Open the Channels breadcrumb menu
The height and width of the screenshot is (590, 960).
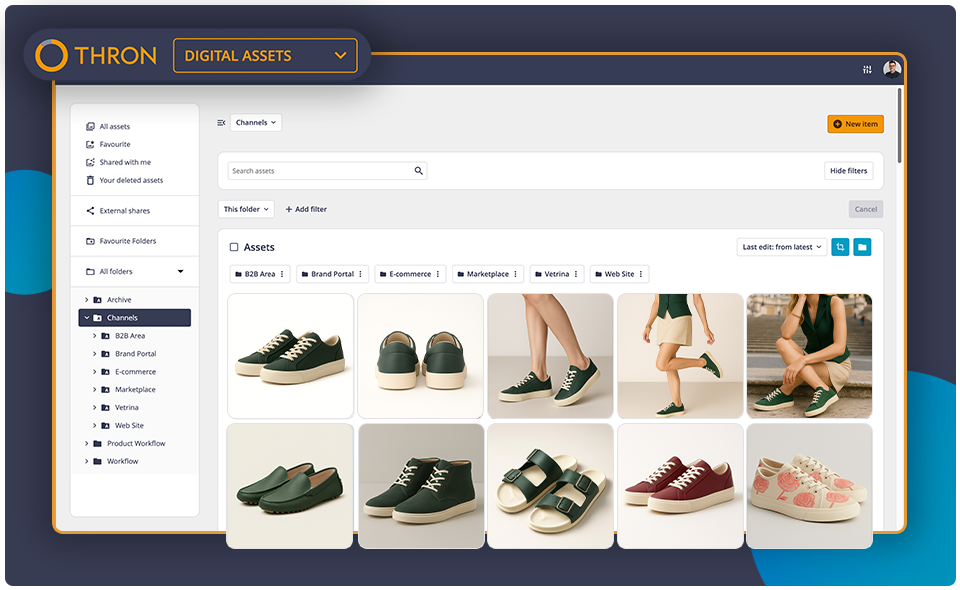coord(255,122)
